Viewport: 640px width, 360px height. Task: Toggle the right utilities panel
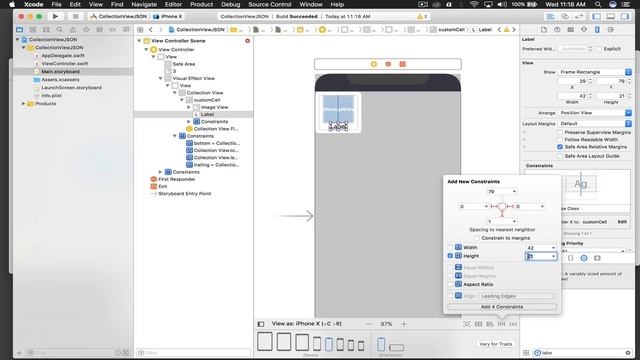tap(624, 16)
